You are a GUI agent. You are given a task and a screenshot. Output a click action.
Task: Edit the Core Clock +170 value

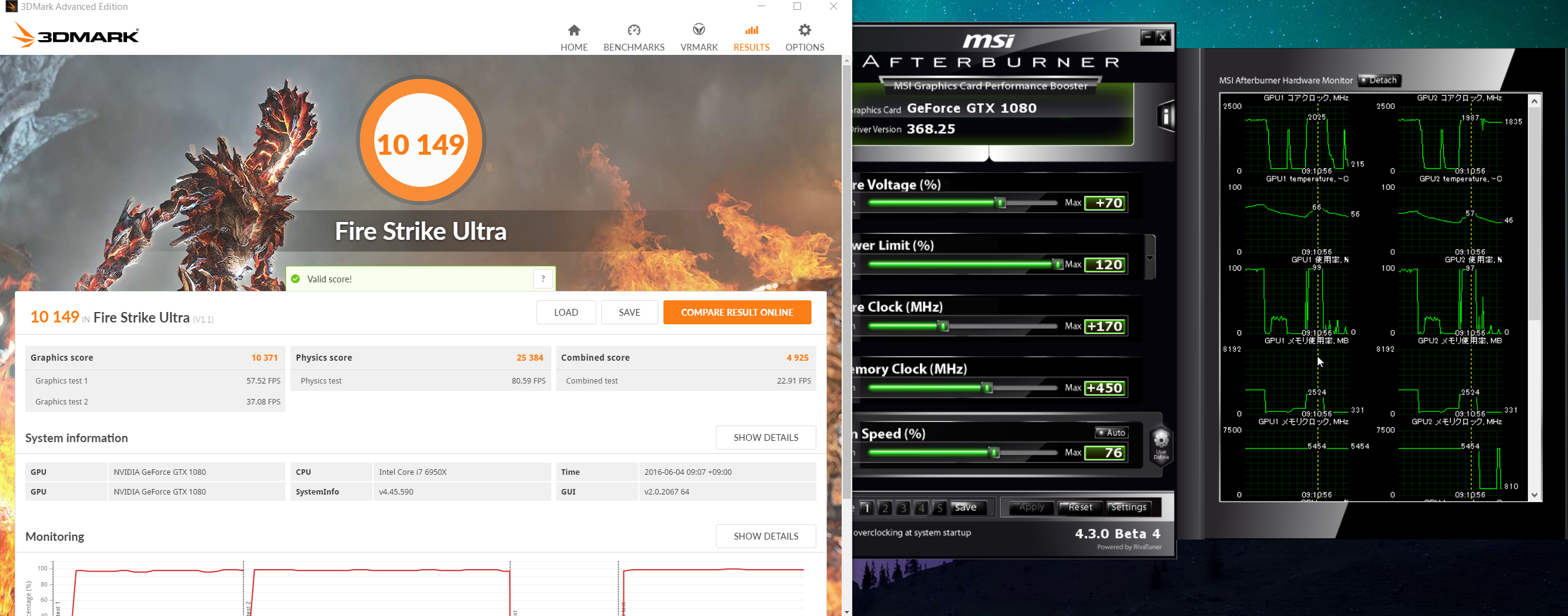coord(1106,326)
